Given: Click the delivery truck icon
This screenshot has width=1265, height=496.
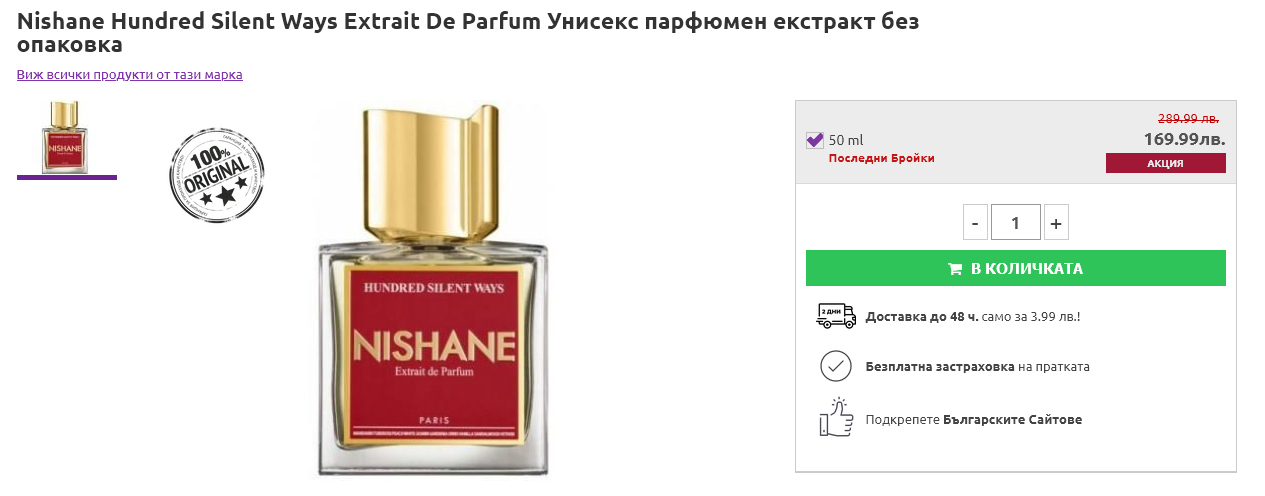Looking at the screenshot, I should tap(836, 316).
